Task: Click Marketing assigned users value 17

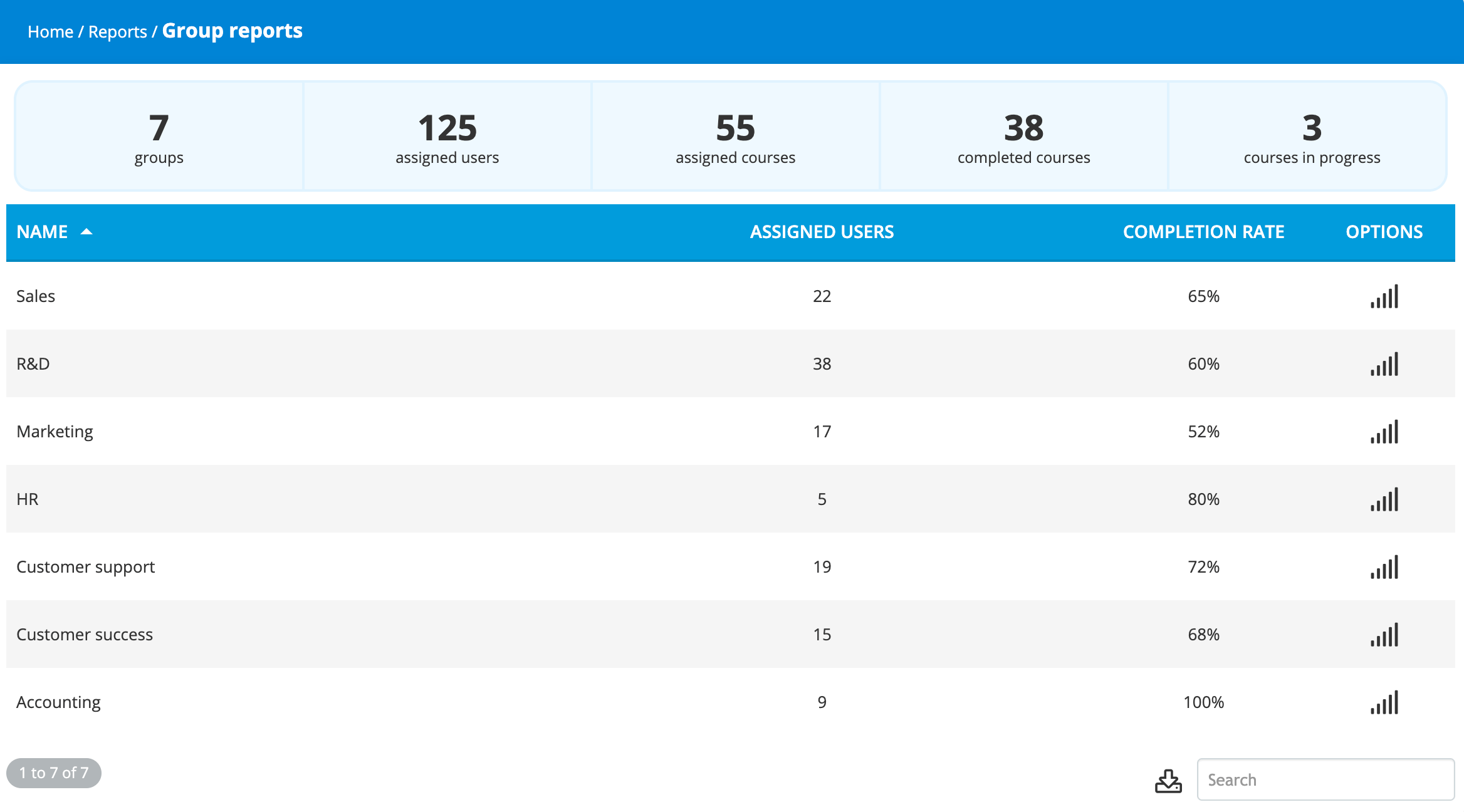Action: 822,432
